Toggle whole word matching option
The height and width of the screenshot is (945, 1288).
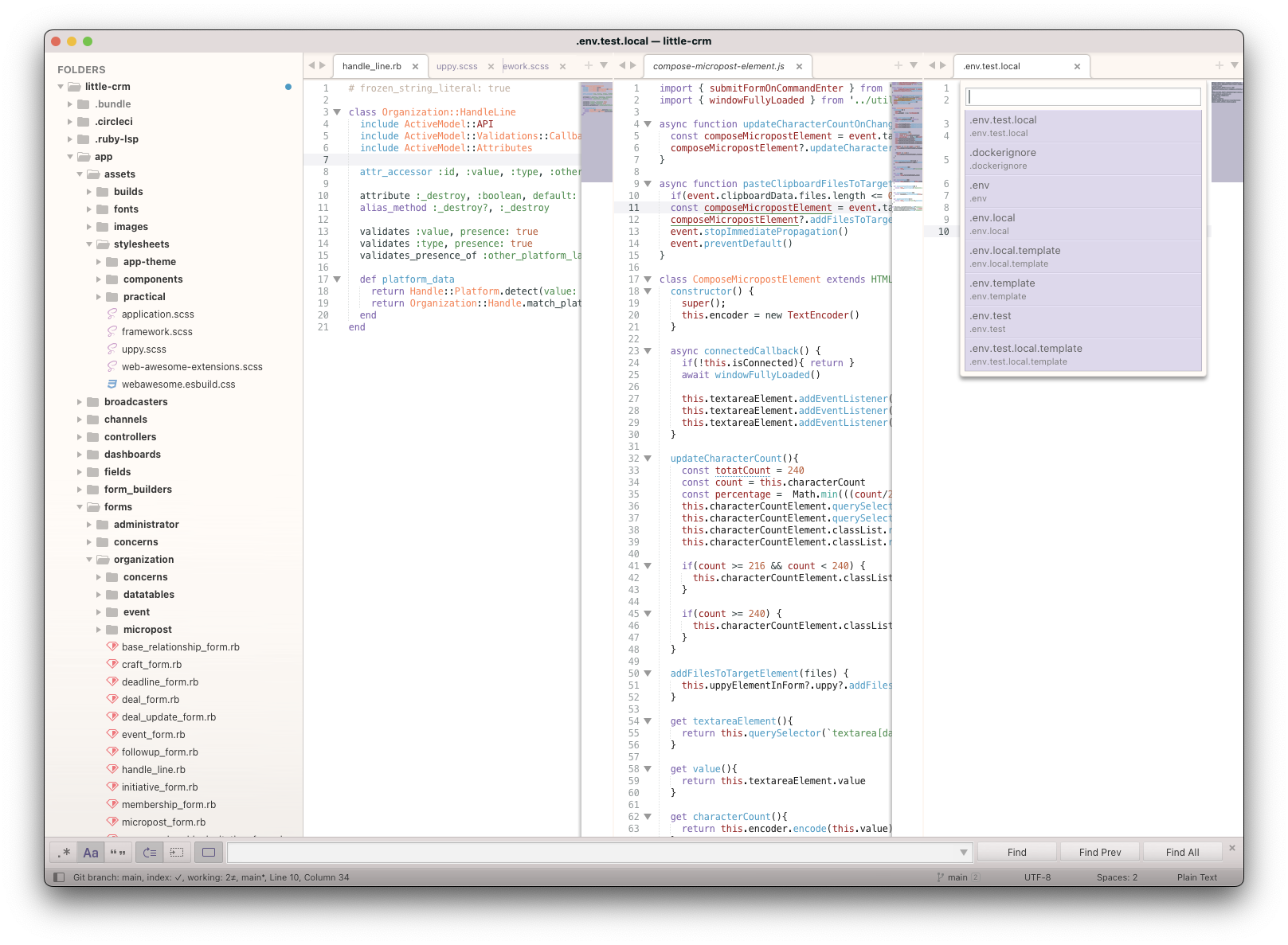[x=118, y=853]
